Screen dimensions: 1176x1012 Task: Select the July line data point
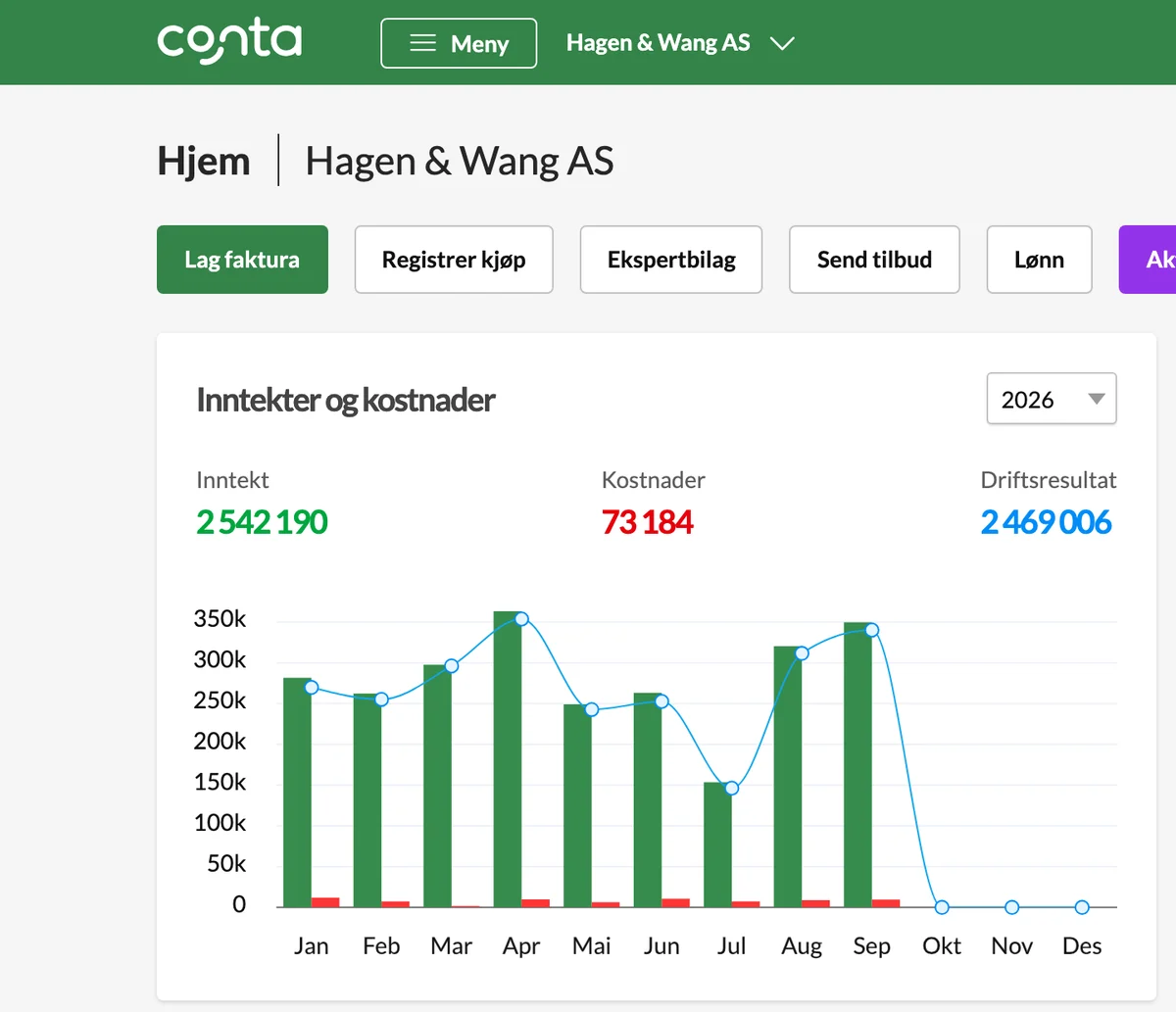(732, 789)
